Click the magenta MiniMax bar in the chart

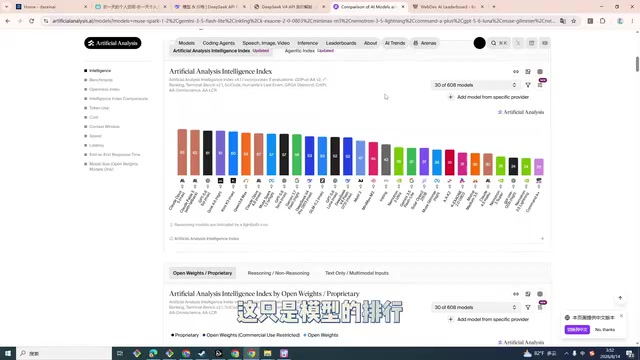pos(373,158)
